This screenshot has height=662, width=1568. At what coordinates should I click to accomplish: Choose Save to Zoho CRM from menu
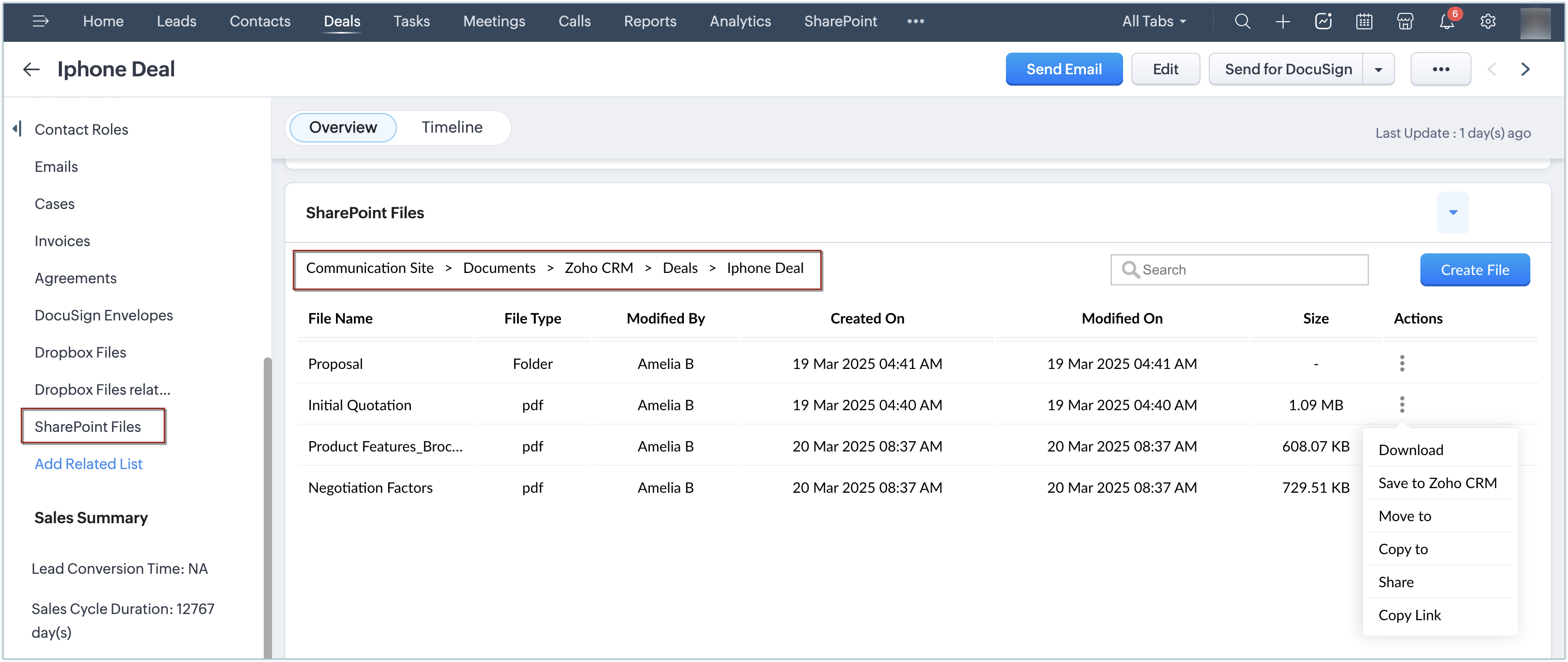tap(1437, 482)
